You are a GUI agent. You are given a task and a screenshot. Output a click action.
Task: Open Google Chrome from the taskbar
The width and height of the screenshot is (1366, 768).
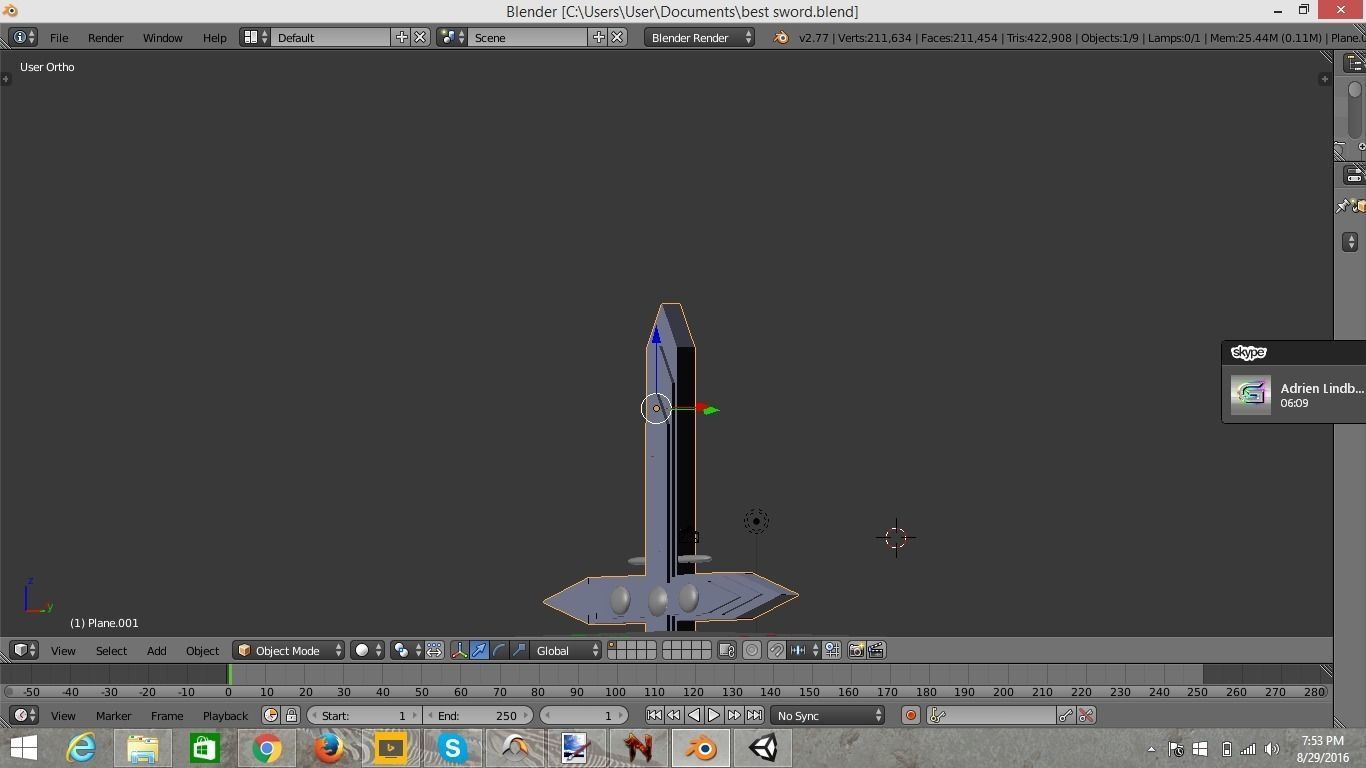click(x=266, y=748)
